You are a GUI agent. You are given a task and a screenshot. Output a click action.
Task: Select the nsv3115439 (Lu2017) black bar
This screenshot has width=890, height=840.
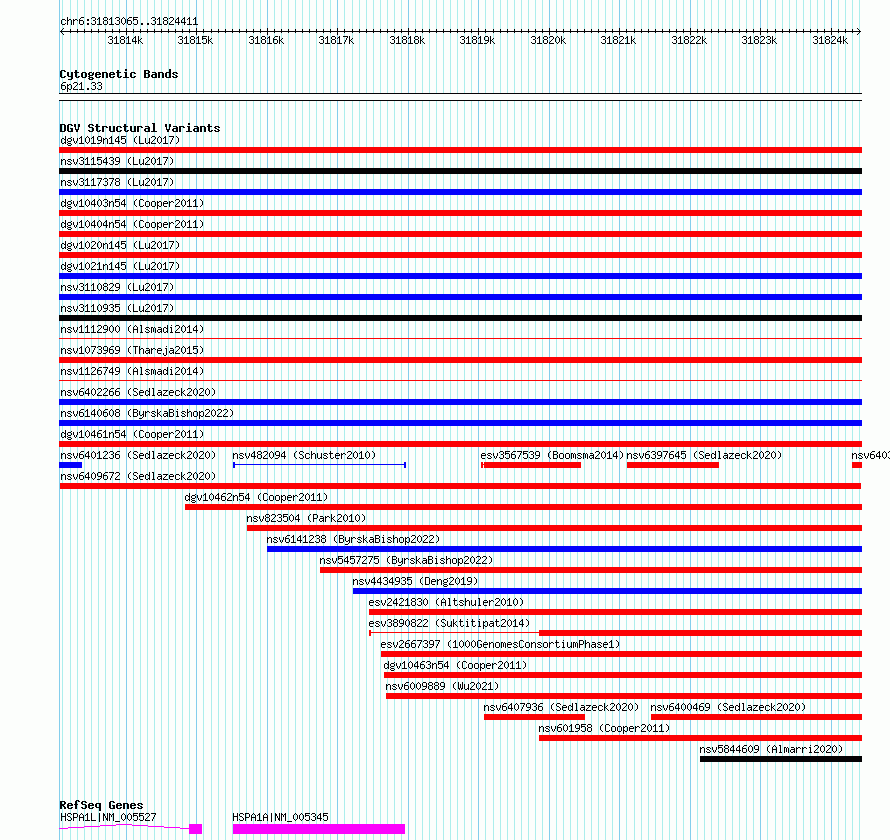point(460,171)
